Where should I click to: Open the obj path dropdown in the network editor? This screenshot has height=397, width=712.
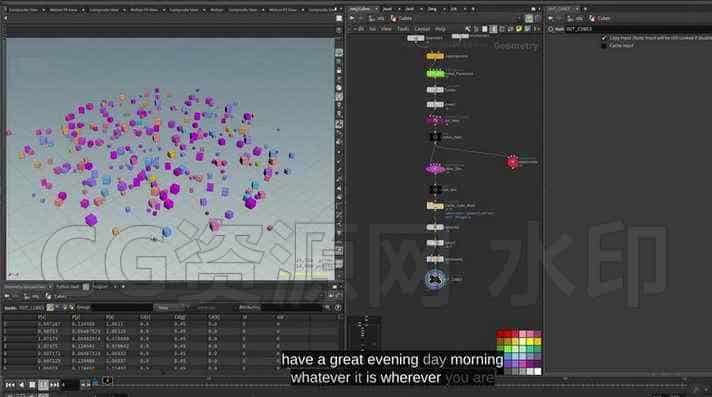pyautogui.click(x=378, y=18)
